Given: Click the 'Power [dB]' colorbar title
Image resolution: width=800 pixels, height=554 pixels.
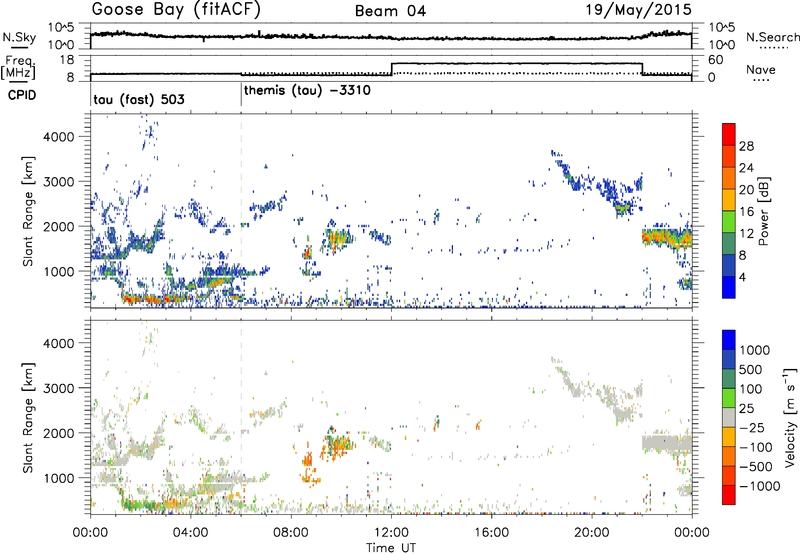Looking at the screenshot, I should [763, 211].
